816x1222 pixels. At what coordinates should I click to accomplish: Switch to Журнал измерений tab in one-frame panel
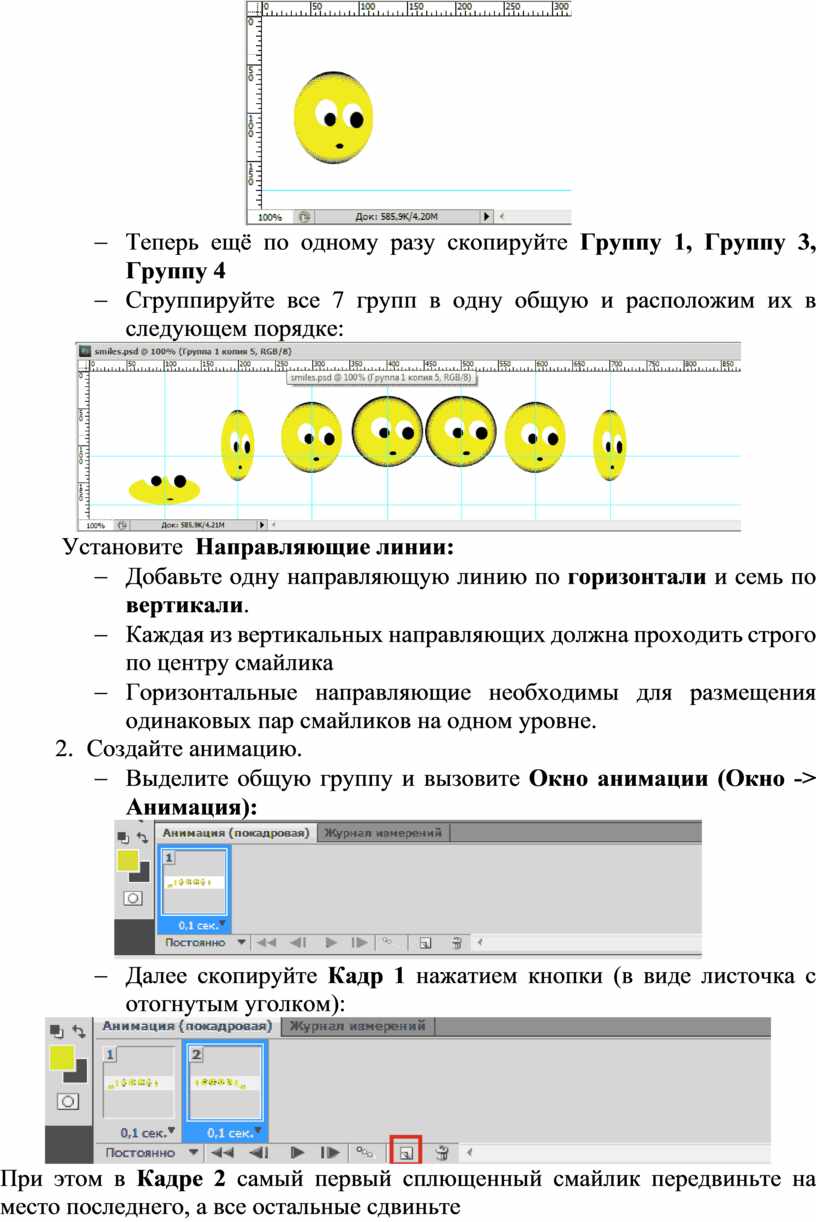(x=384, y=832)
